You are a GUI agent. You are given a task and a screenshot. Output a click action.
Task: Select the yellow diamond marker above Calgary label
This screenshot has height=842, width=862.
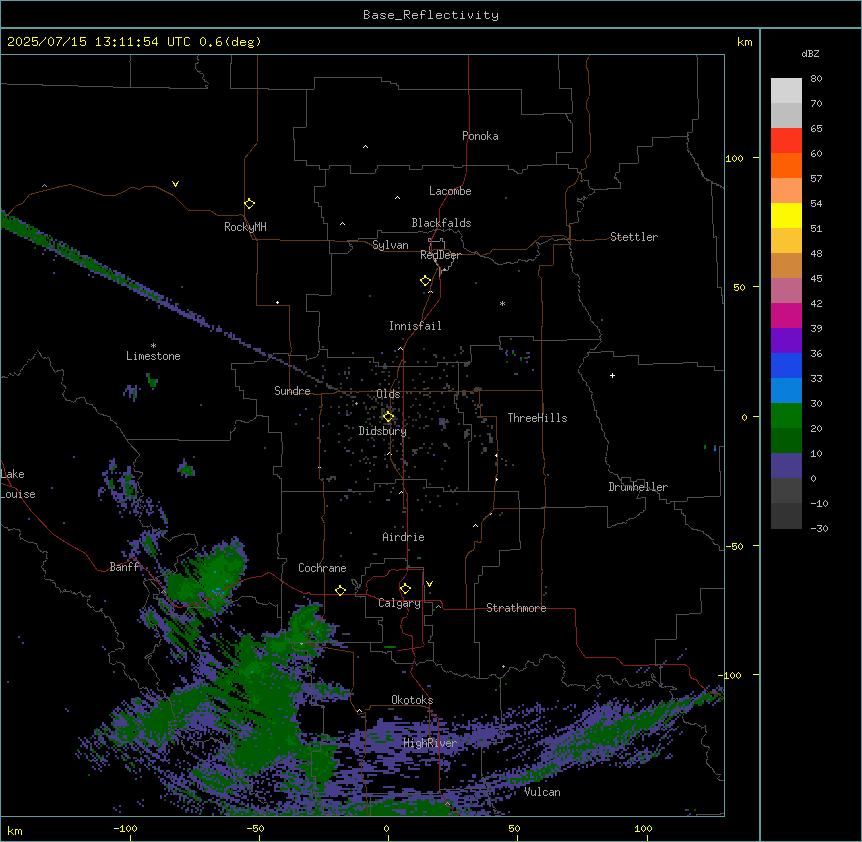click(x=405, y=589)
